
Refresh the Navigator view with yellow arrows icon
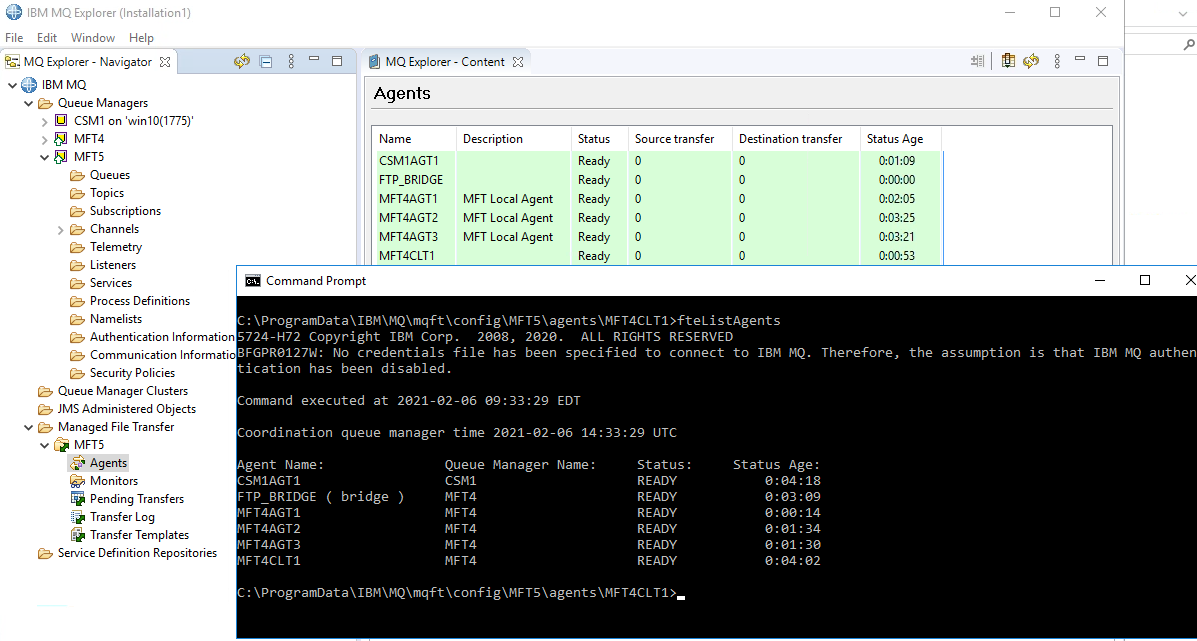pyautogui.click(x=242, y=61)
